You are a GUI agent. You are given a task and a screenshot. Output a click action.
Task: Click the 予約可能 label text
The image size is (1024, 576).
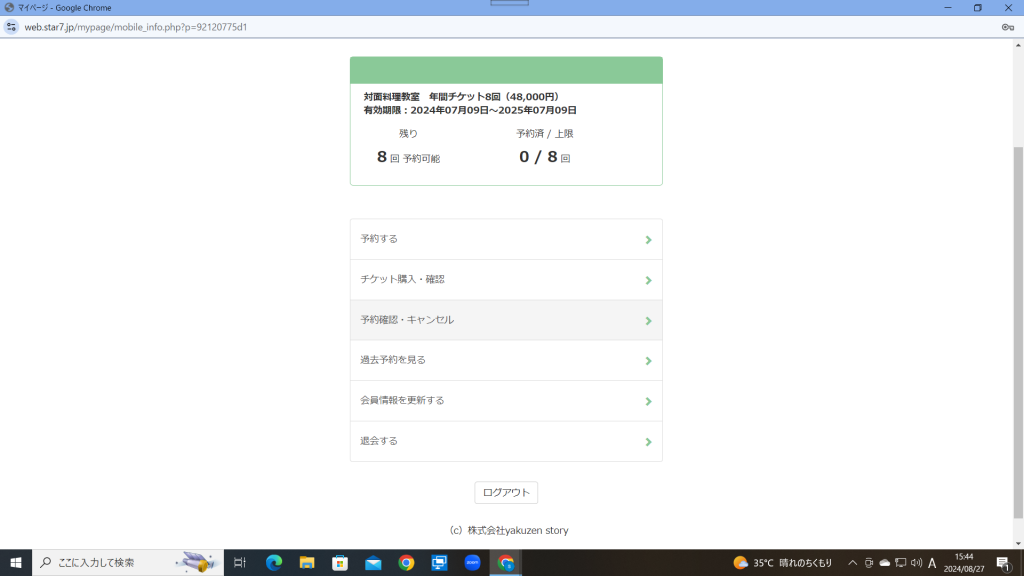click(421, 159)
